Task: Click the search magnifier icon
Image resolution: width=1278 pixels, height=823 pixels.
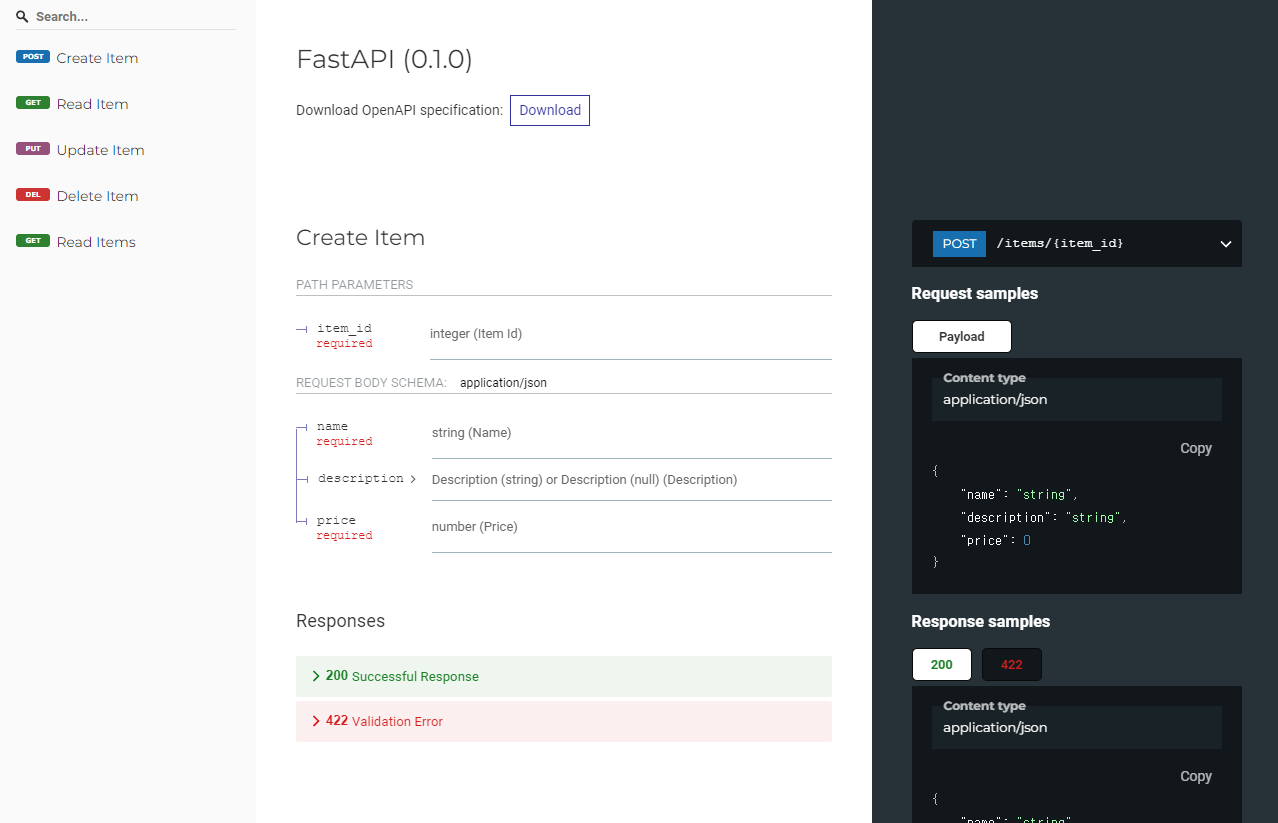Action: coord(22,17)
